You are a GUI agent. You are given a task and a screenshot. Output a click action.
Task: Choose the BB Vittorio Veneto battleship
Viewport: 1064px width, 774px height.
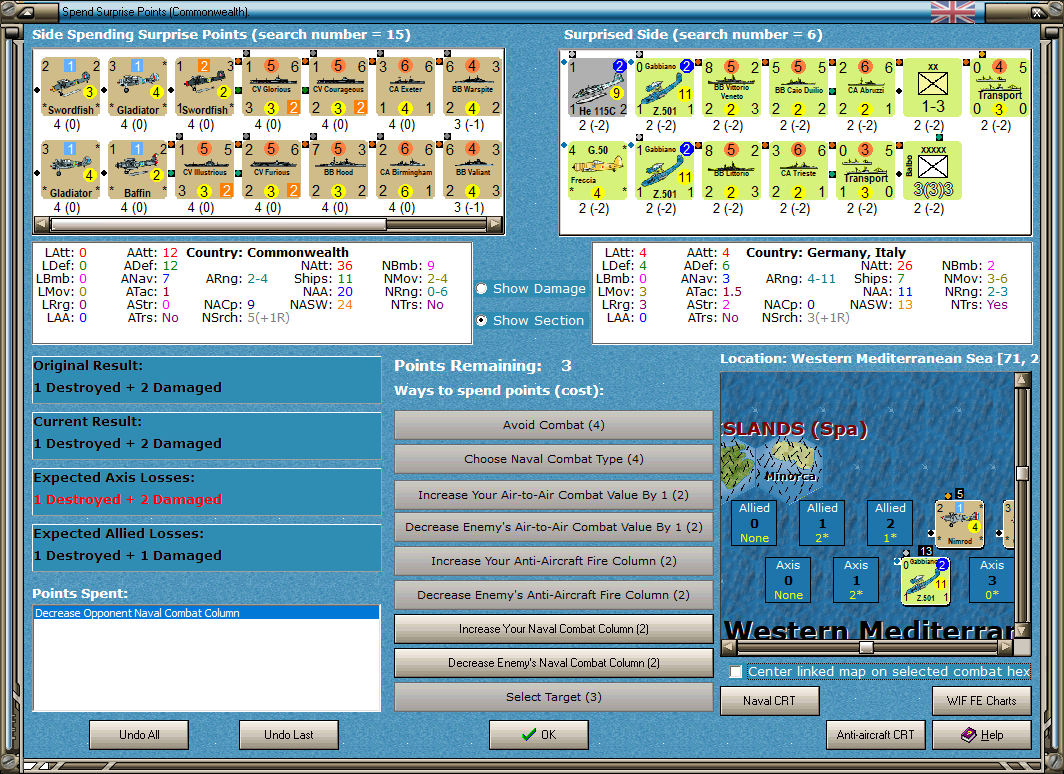(732, 88)
